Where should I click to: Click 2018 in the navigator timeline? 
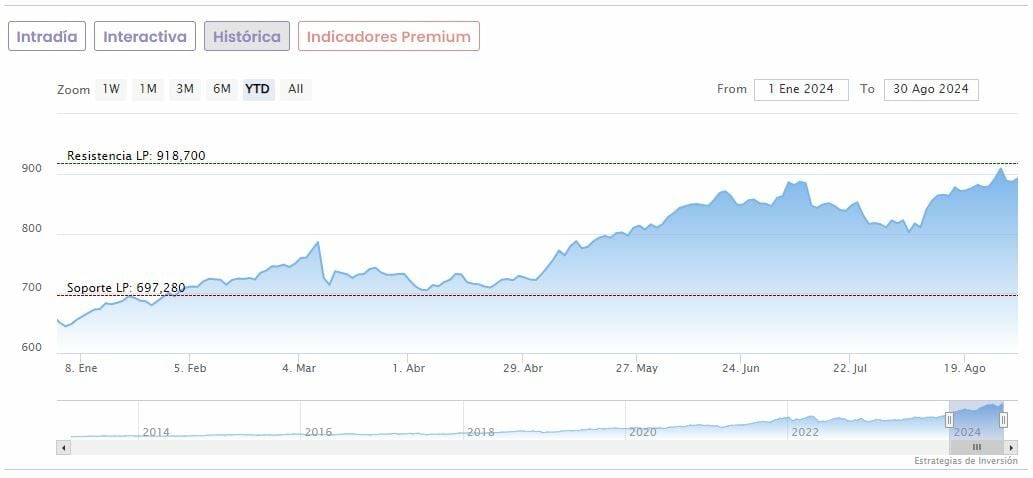coord(480,432)
